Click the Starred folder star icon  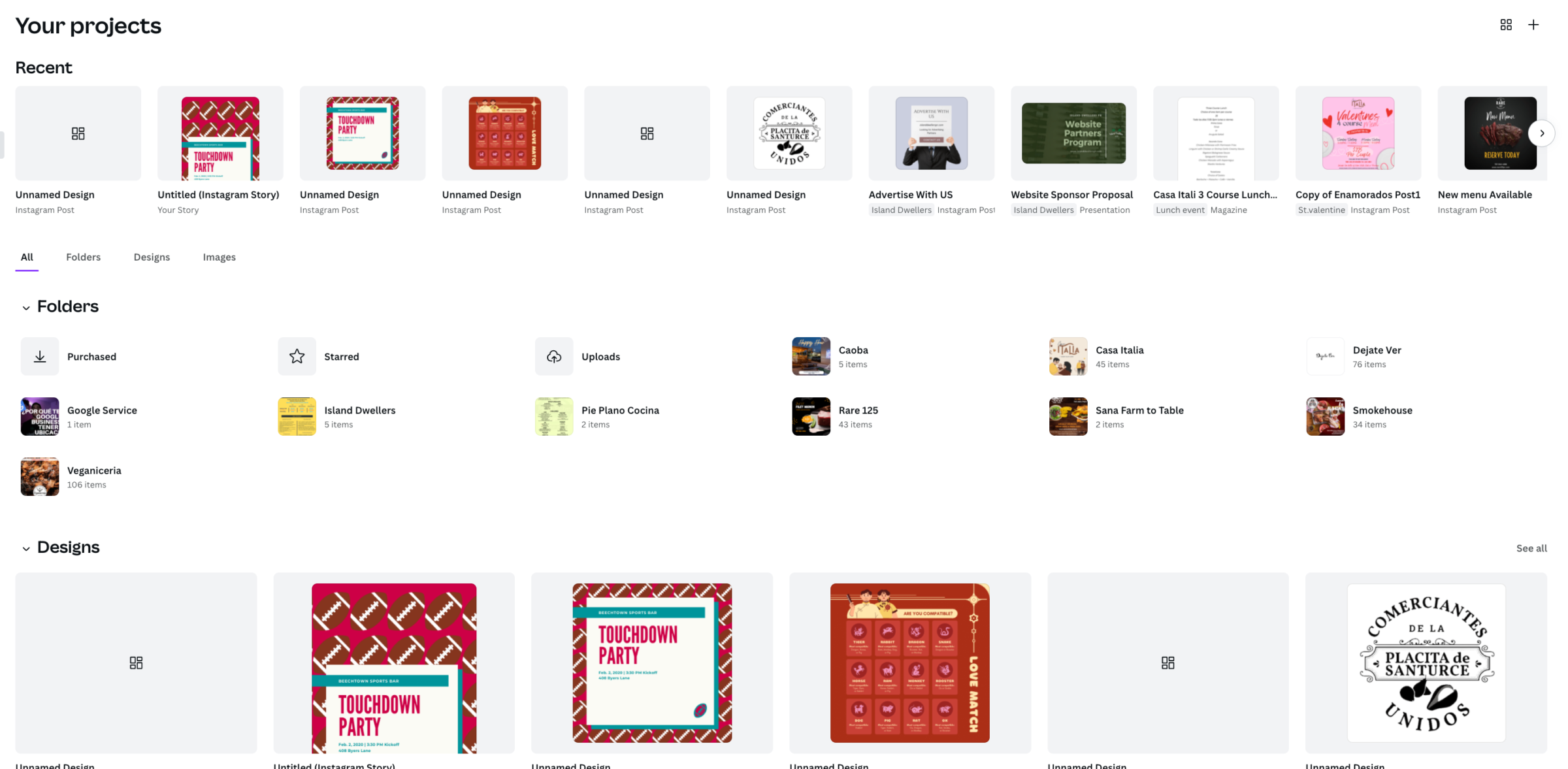pyautogui.click(x=297, y=356)
